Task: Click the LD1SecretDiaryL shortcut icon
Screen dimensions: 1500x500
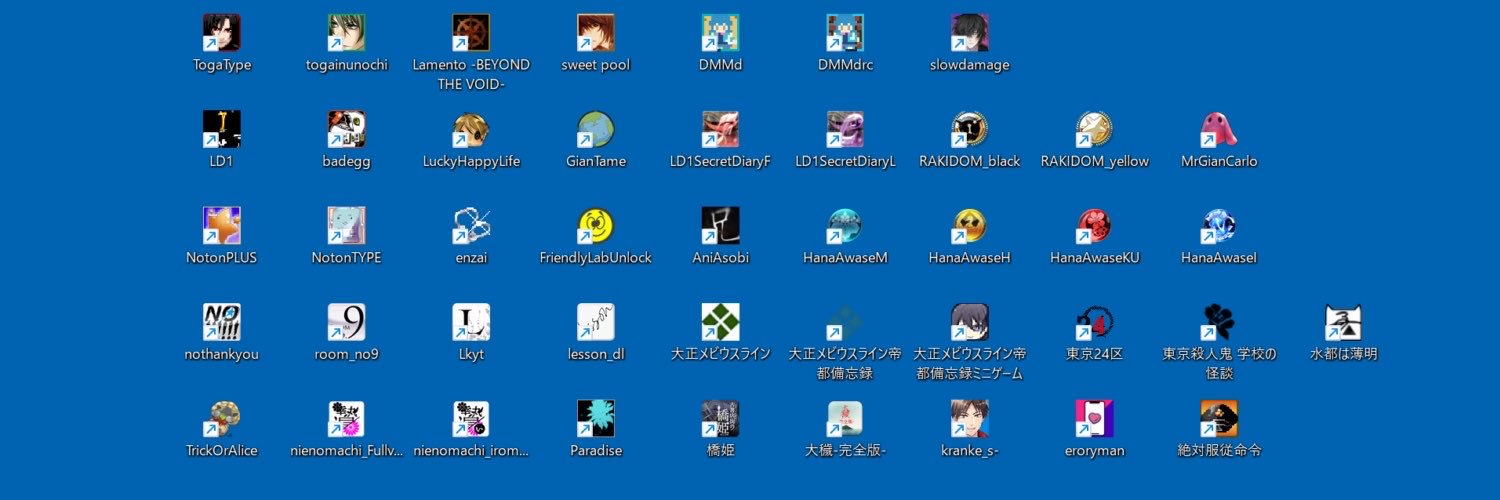Action: (845, 129)
